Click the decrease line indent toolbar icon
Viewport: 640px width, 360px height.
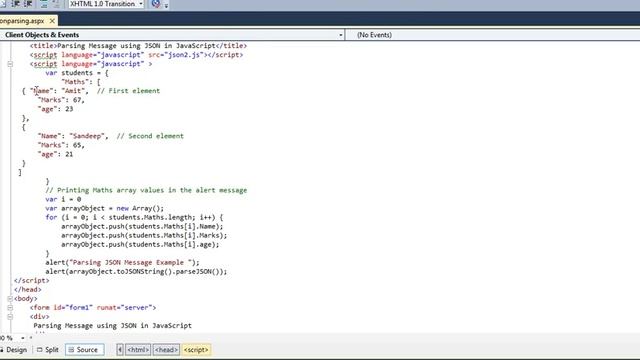[16, 4]
